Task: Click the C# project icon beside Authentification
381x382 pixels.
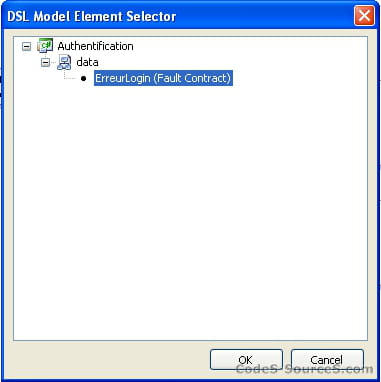Action: tap(45, 45)
